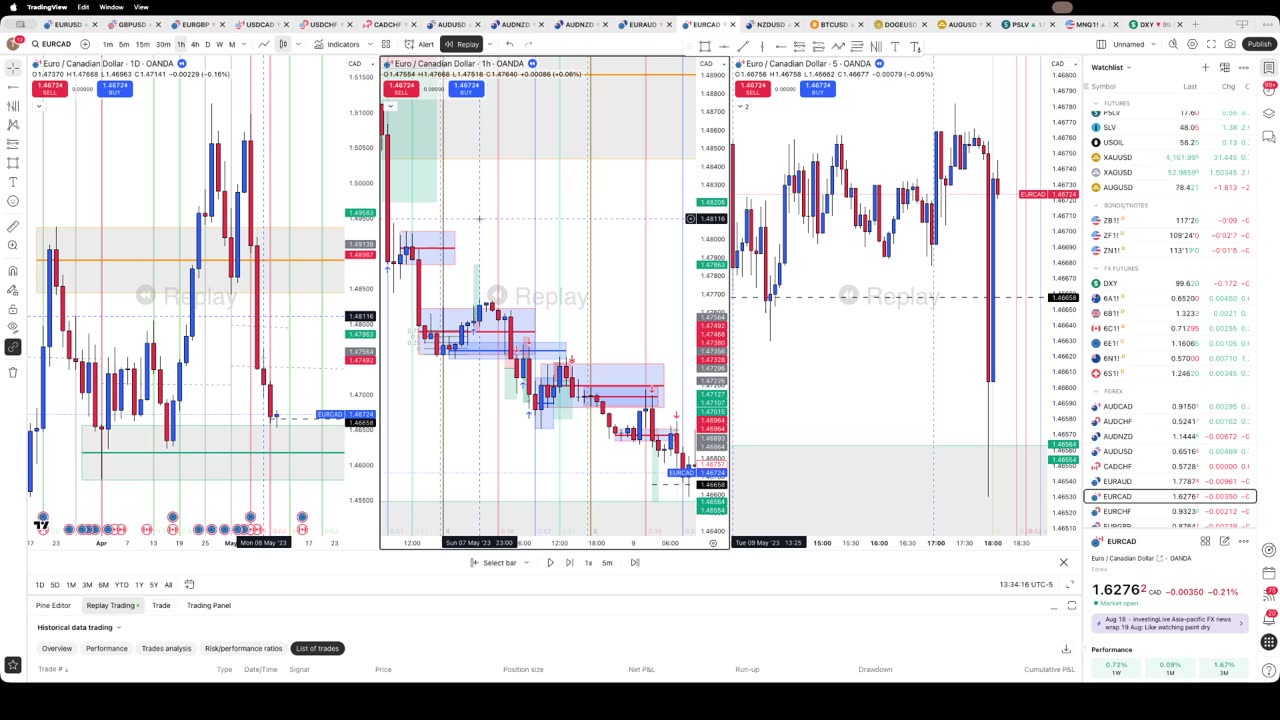Toggle lock all drawings in left toolbar
This screenshot has width=1280, height=720.
[13, 309]
